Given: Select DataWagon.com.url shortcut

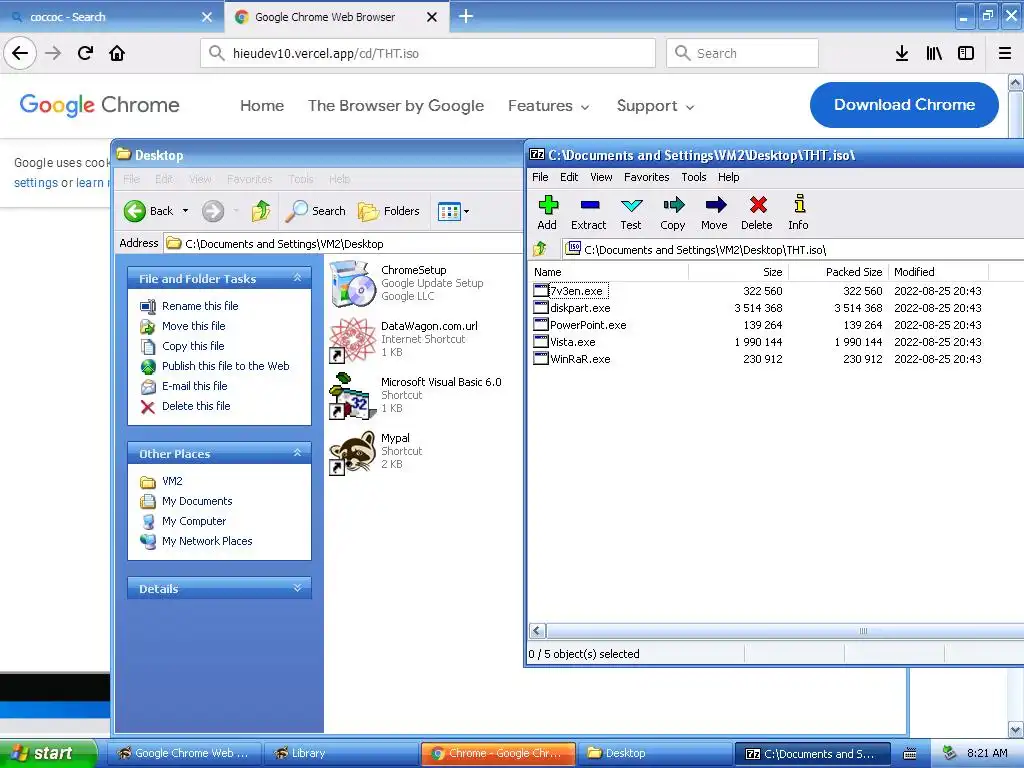Looking at the screenshot, I should tap(353, 340).
